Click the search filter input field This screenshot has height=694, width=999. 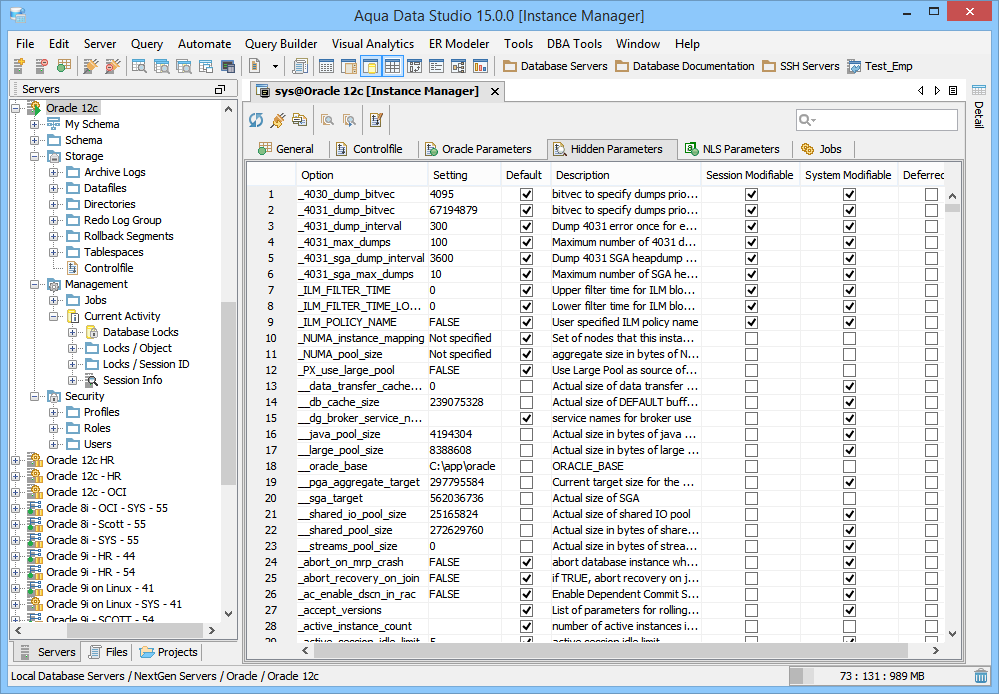877,120
